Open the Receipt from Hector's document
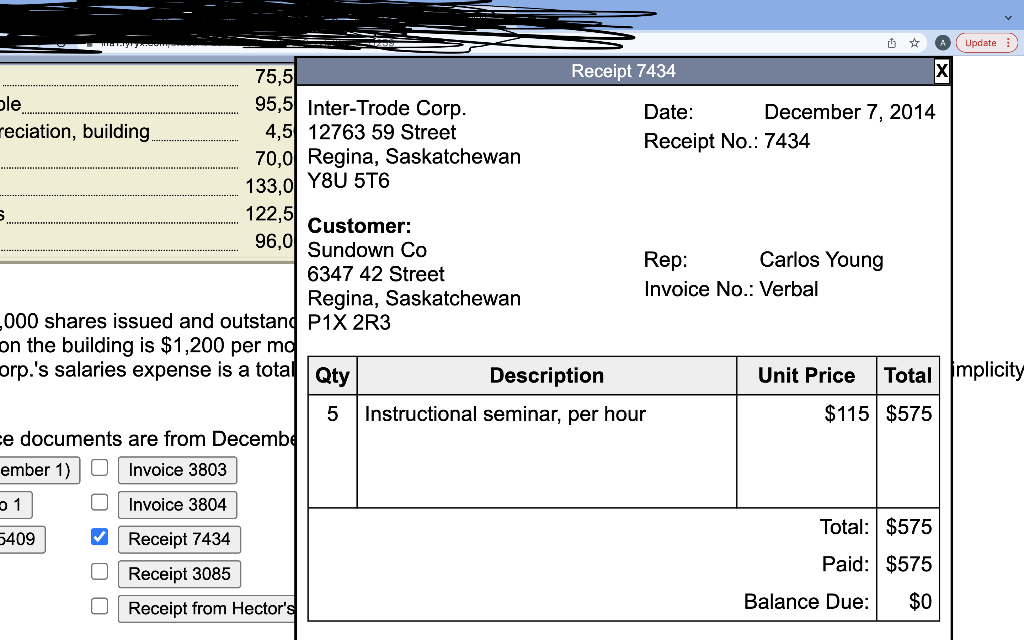 coord(207,607)
